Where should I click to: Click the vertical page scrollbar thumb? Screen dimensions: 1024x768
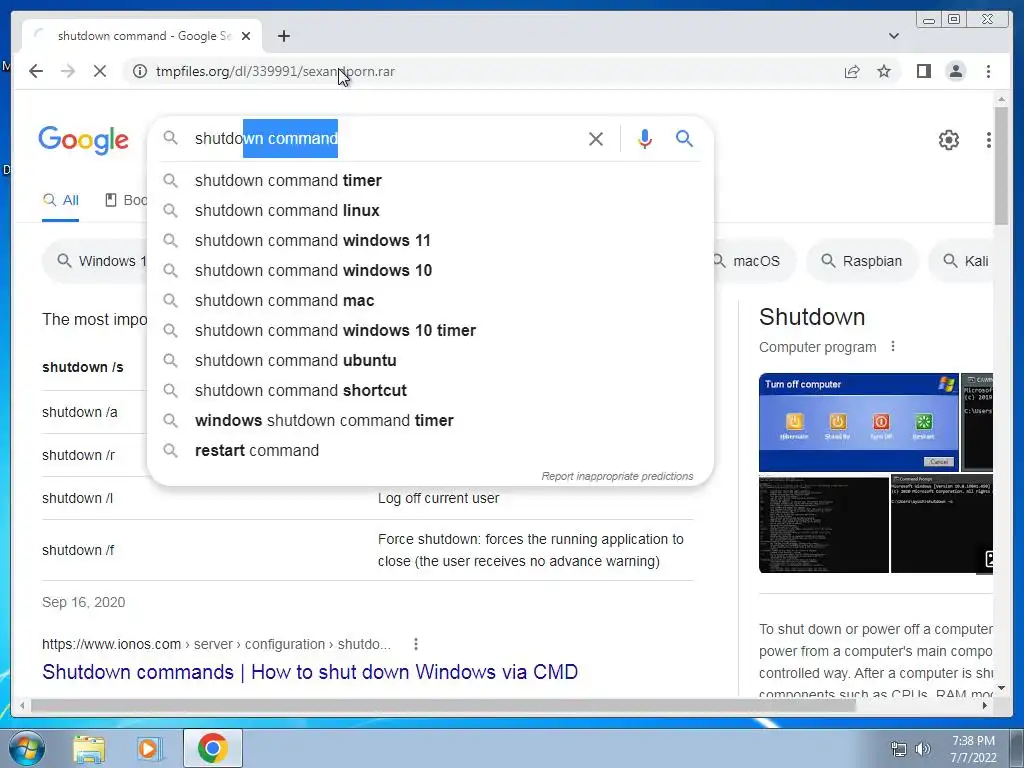(1001, 165)
